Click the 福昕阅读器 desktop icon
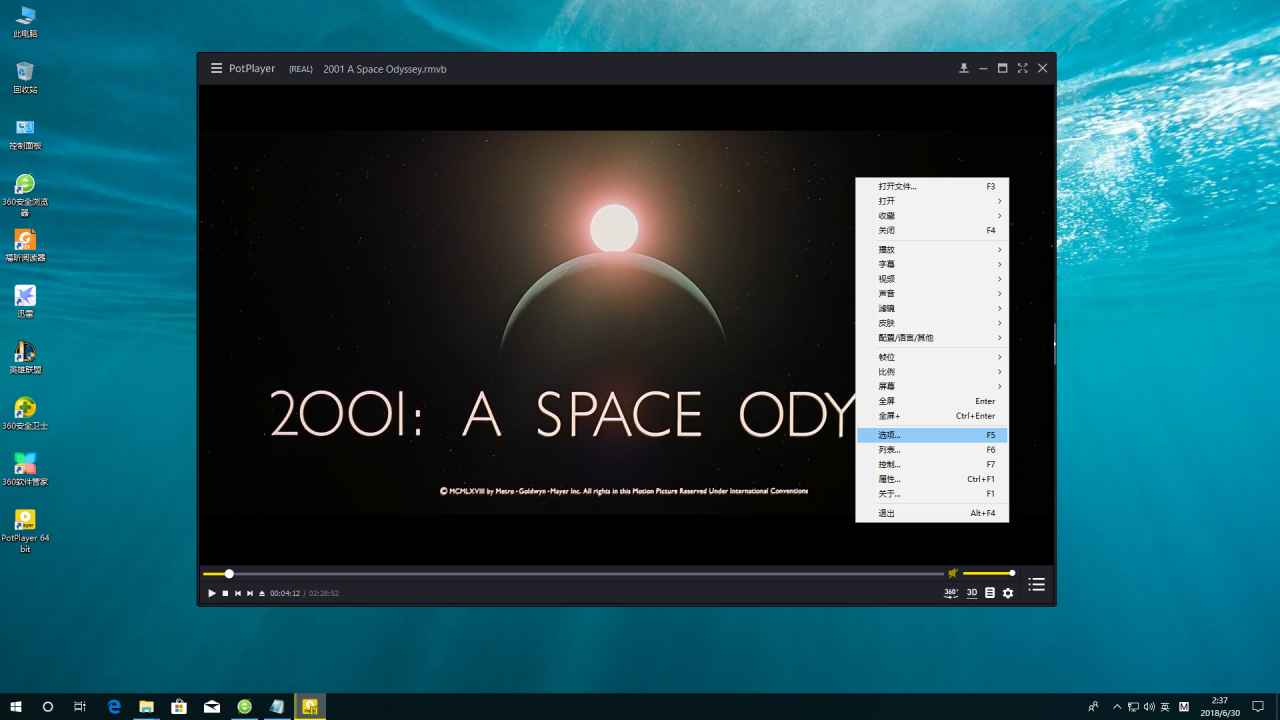Screen dimensions: 1280x720 coord(25,245)
